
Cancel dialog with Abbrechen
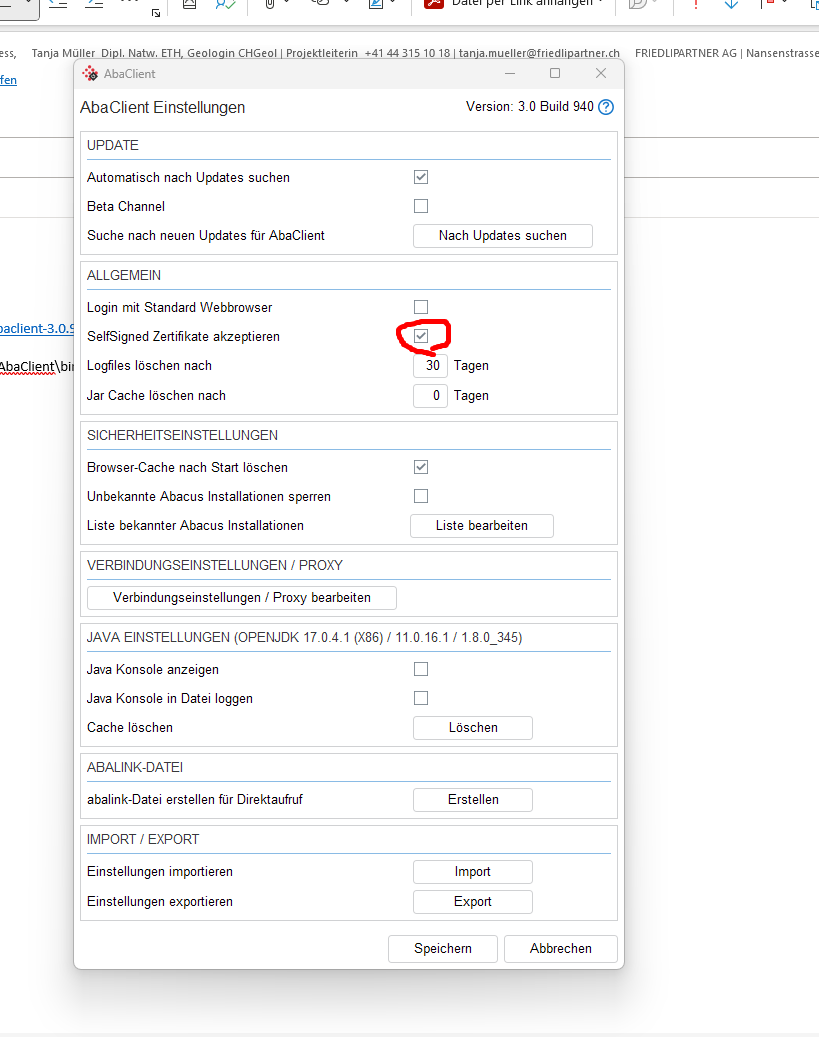click(x=560, y=949)
